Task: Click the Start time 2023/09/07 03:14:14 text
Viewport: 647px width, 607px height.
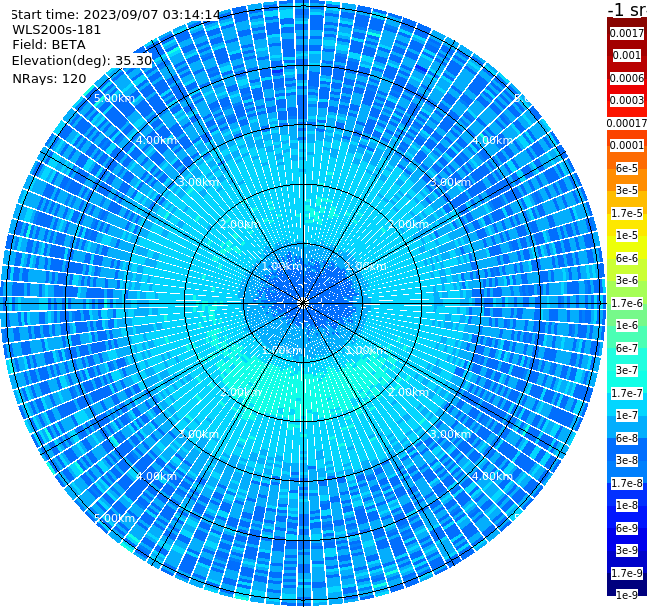Action: 116,15
